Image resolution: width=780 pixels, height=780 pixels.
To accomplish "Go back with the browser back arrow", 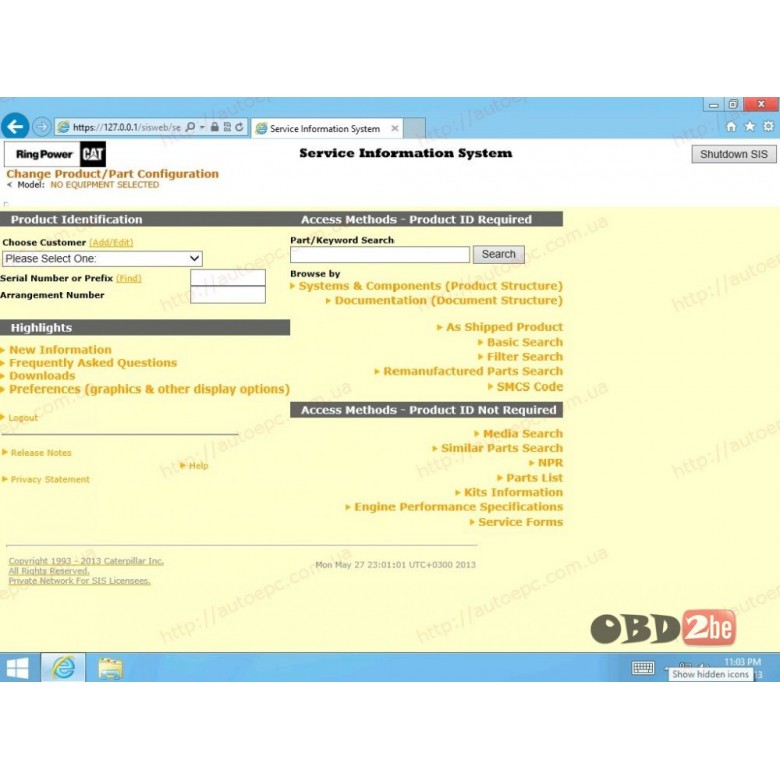I will (x=15, y=126).
